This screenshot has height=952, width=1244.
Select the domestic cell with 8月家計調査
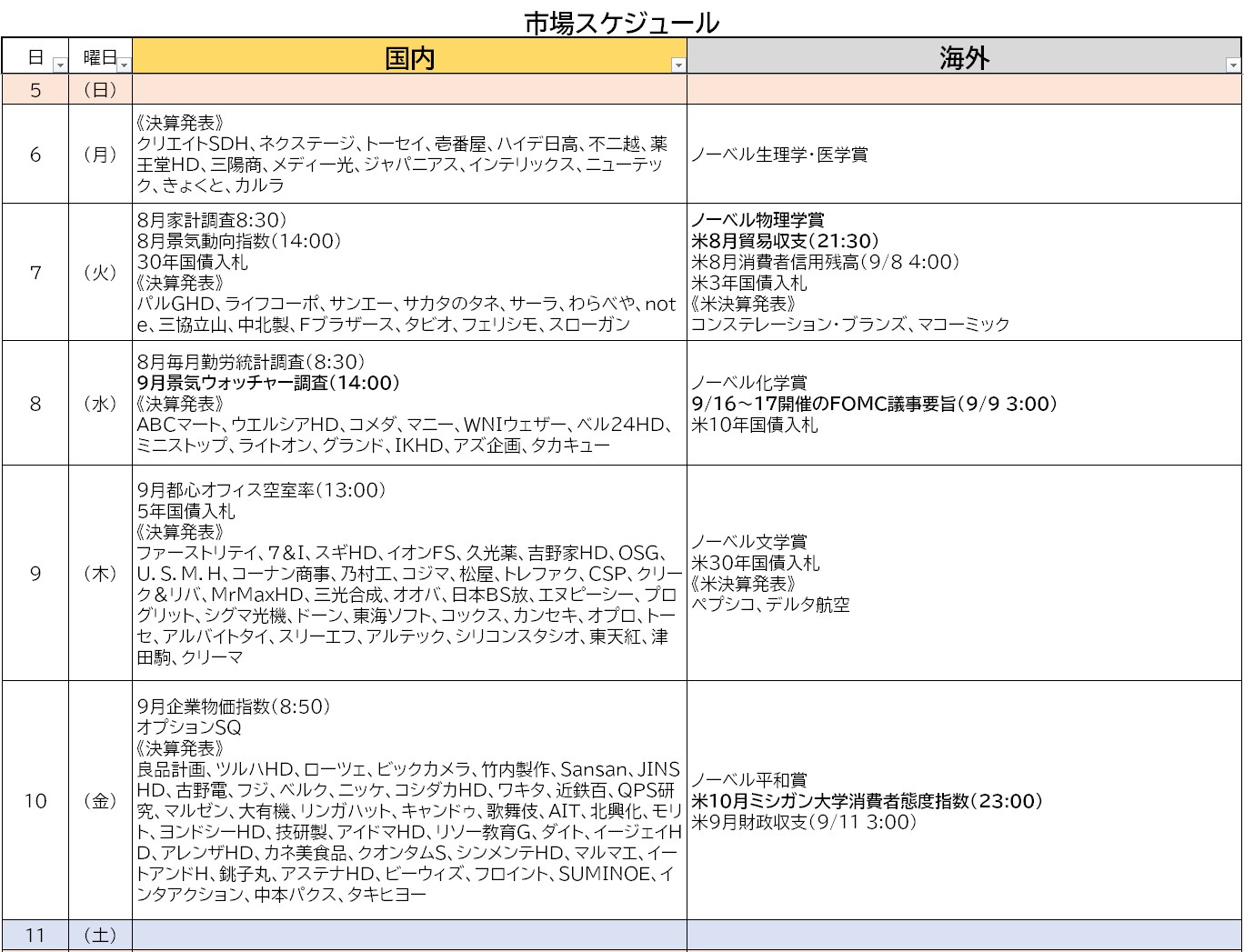409,273
